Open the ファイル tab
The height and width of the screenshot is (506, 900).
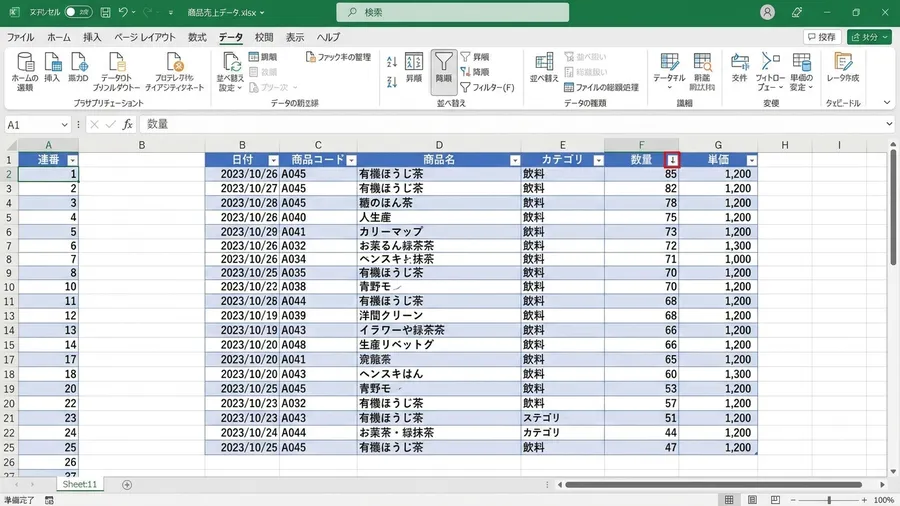point(21,37)
